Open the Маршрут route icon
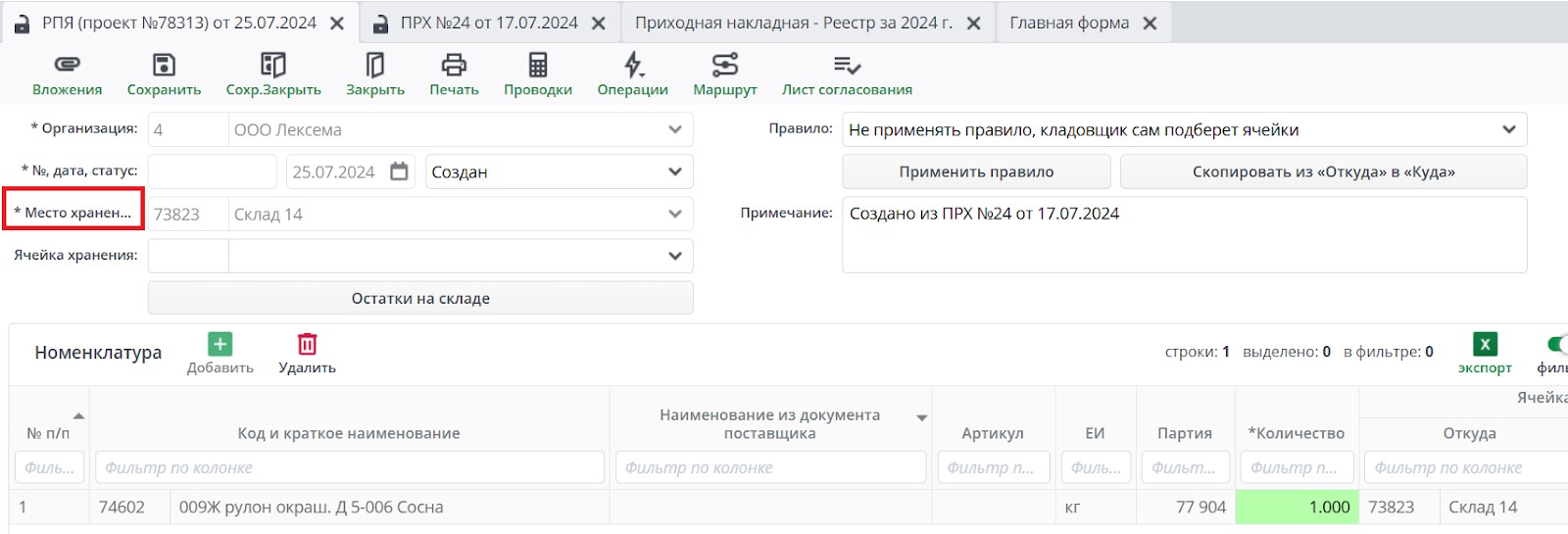Viewport: 1568px width, 534px height. pyautogui.click(x=725, y=65)
